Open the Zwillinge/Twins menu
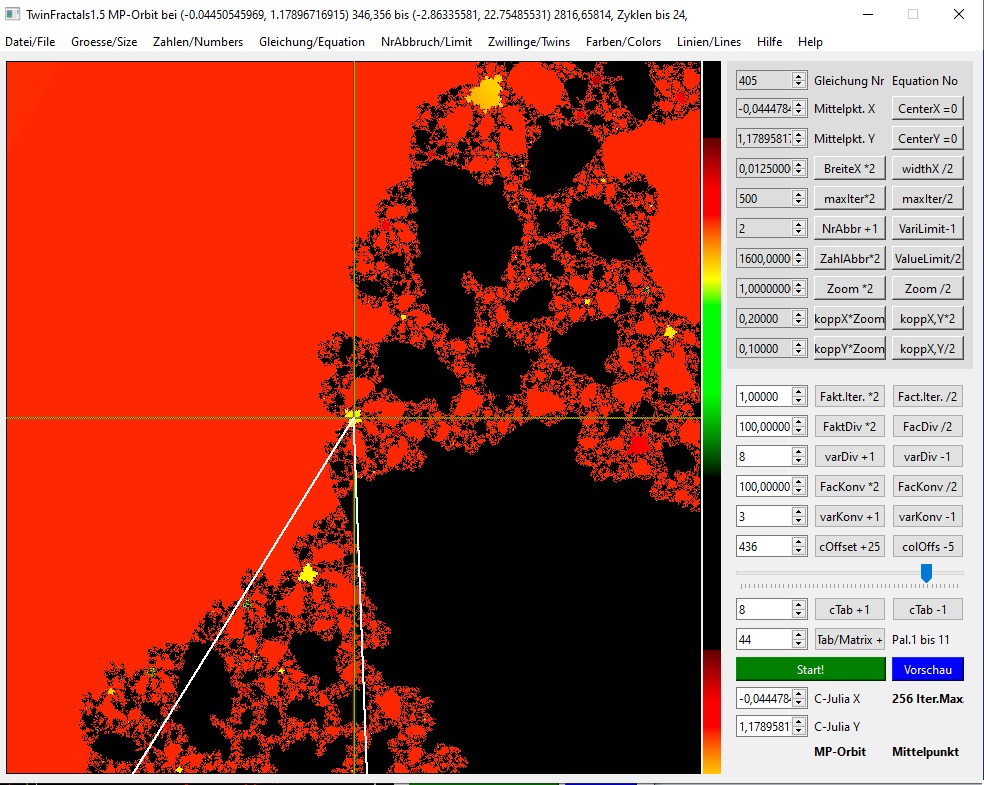This screenshot has width=984, height=785. 529,42
